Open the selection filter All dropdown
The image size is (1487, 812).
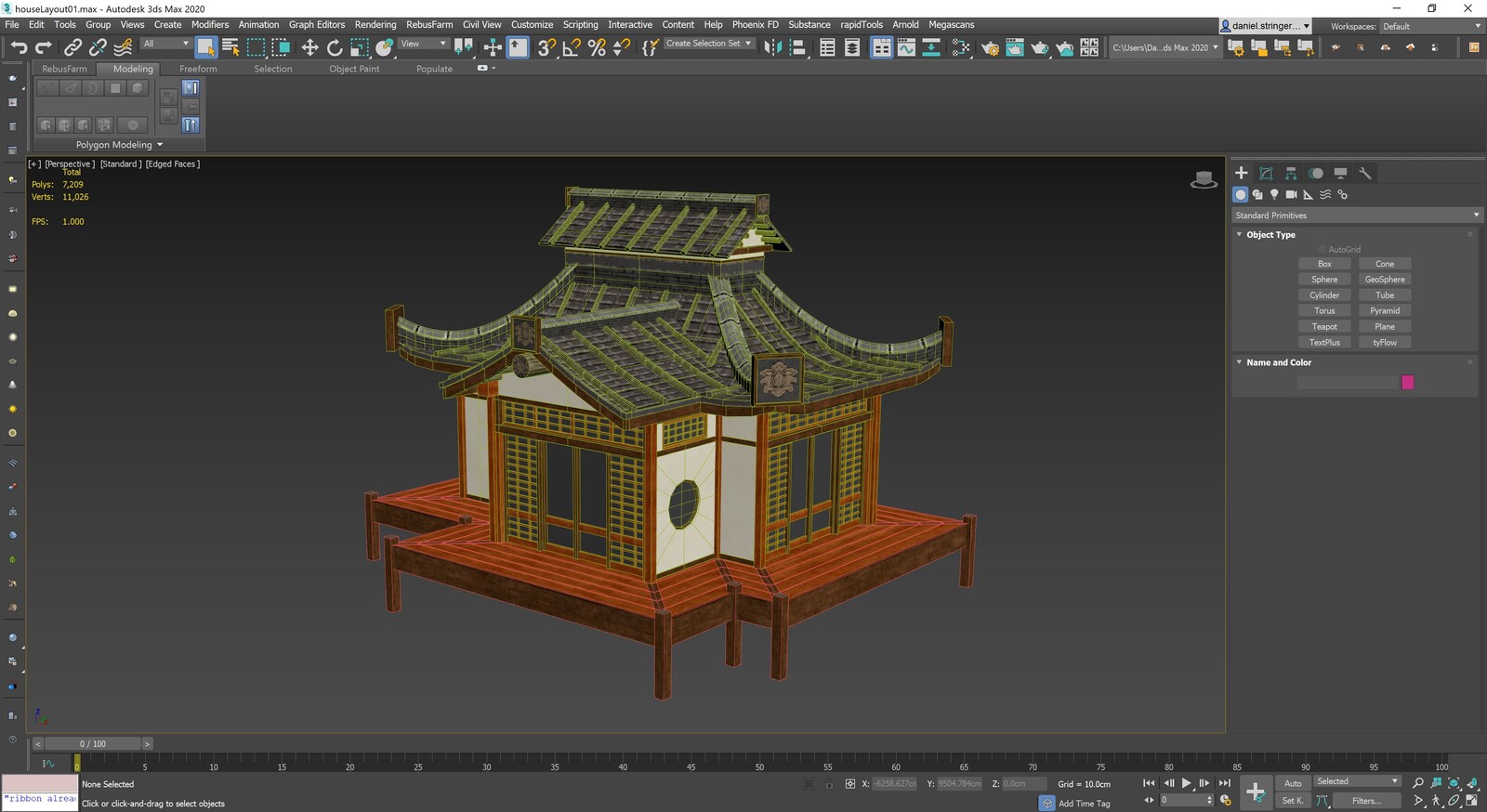click(165, 44)
